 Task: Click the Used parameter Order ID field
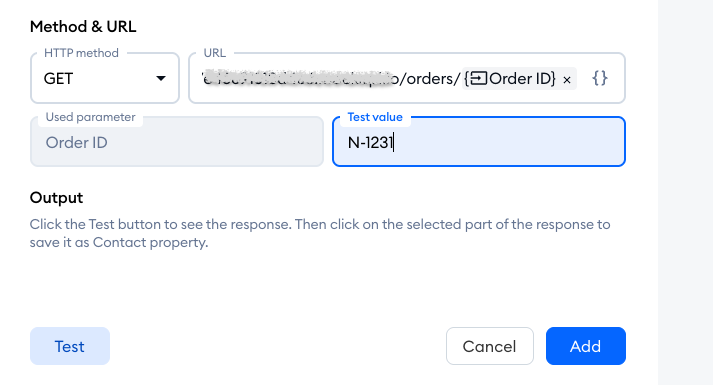click(177, 142)
